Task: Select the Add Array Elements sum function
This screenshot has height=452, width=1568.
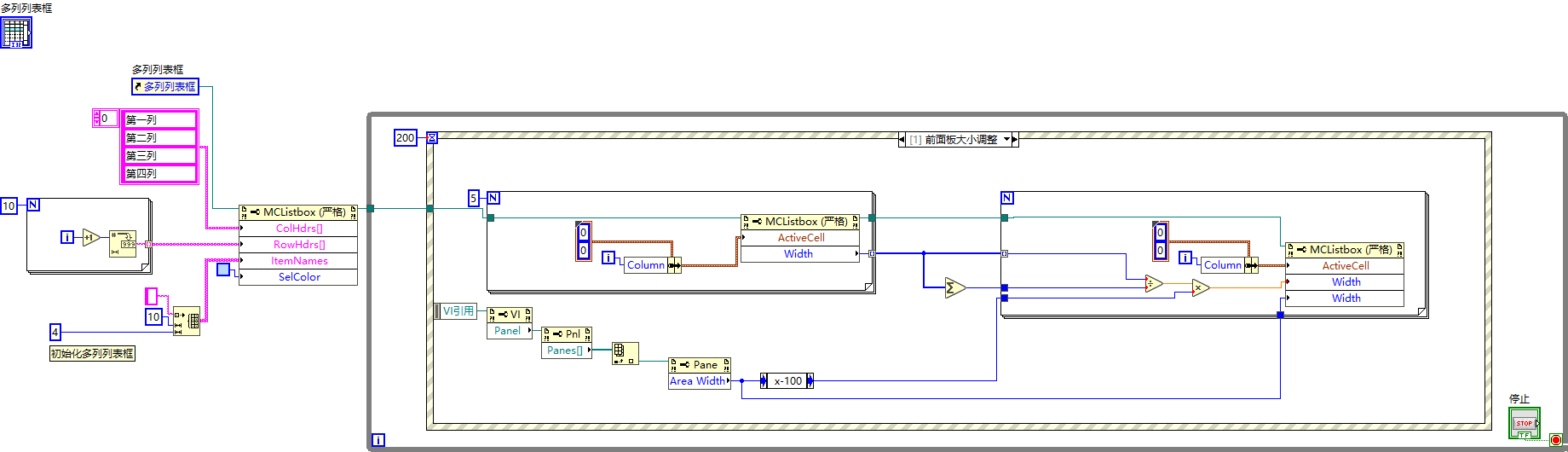Action: tap(954, 288)
